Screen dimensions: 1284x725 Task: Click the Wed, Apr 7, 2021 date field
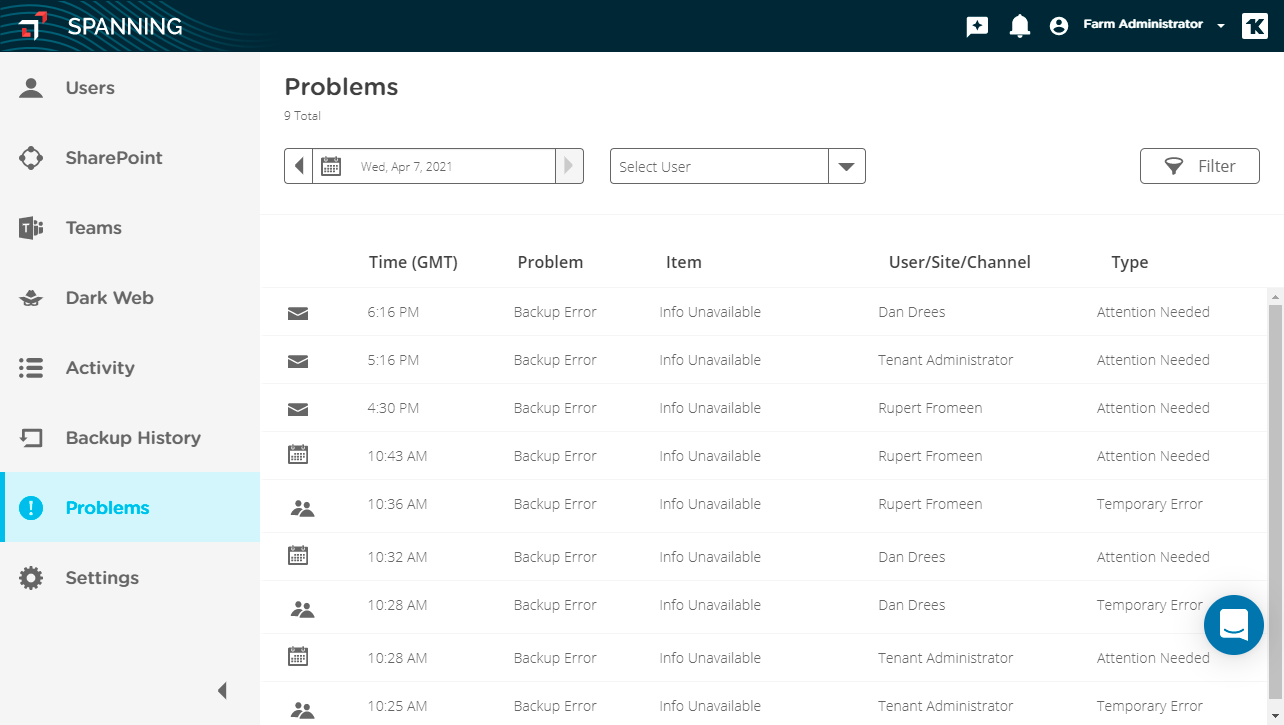tap(434, 166)
